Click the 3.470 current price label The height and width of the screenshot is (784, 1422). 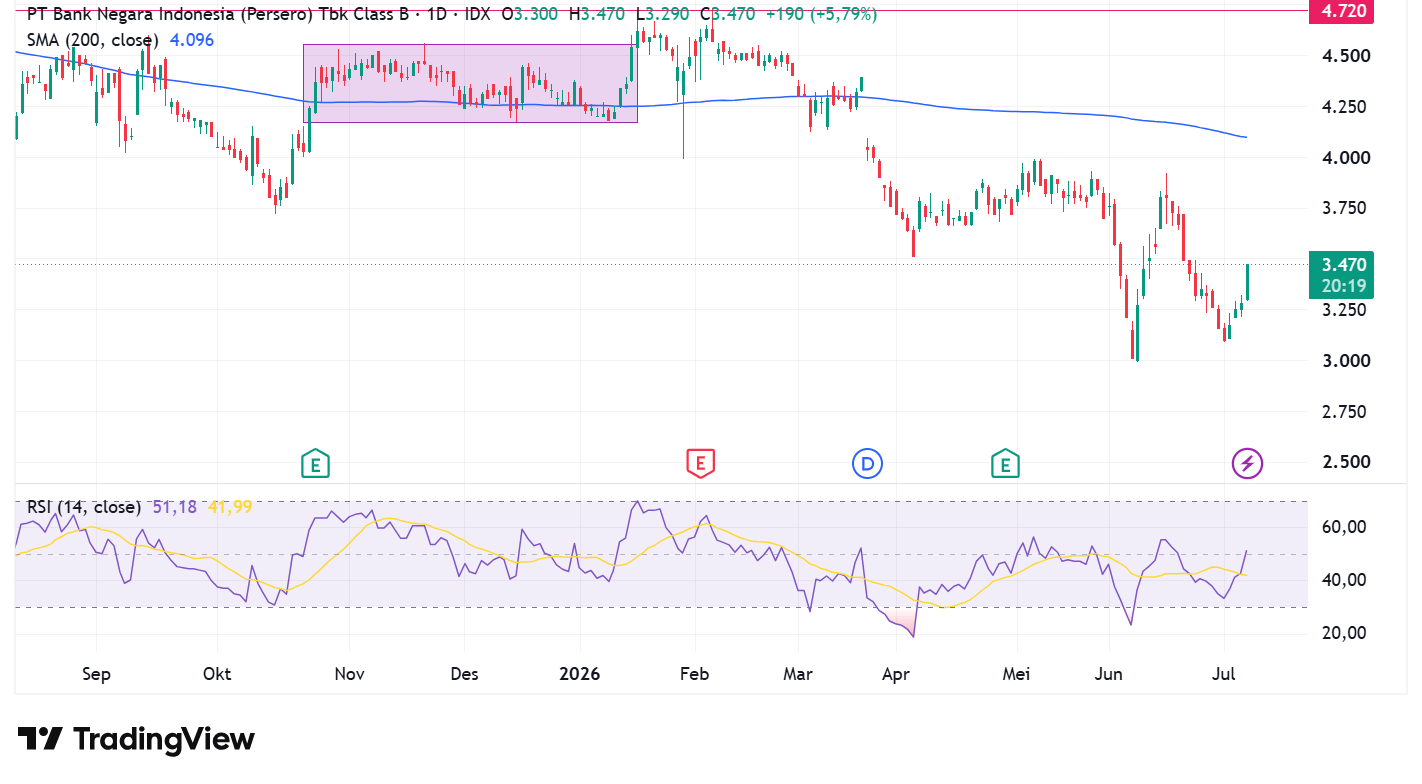(x=1343, y=265)
